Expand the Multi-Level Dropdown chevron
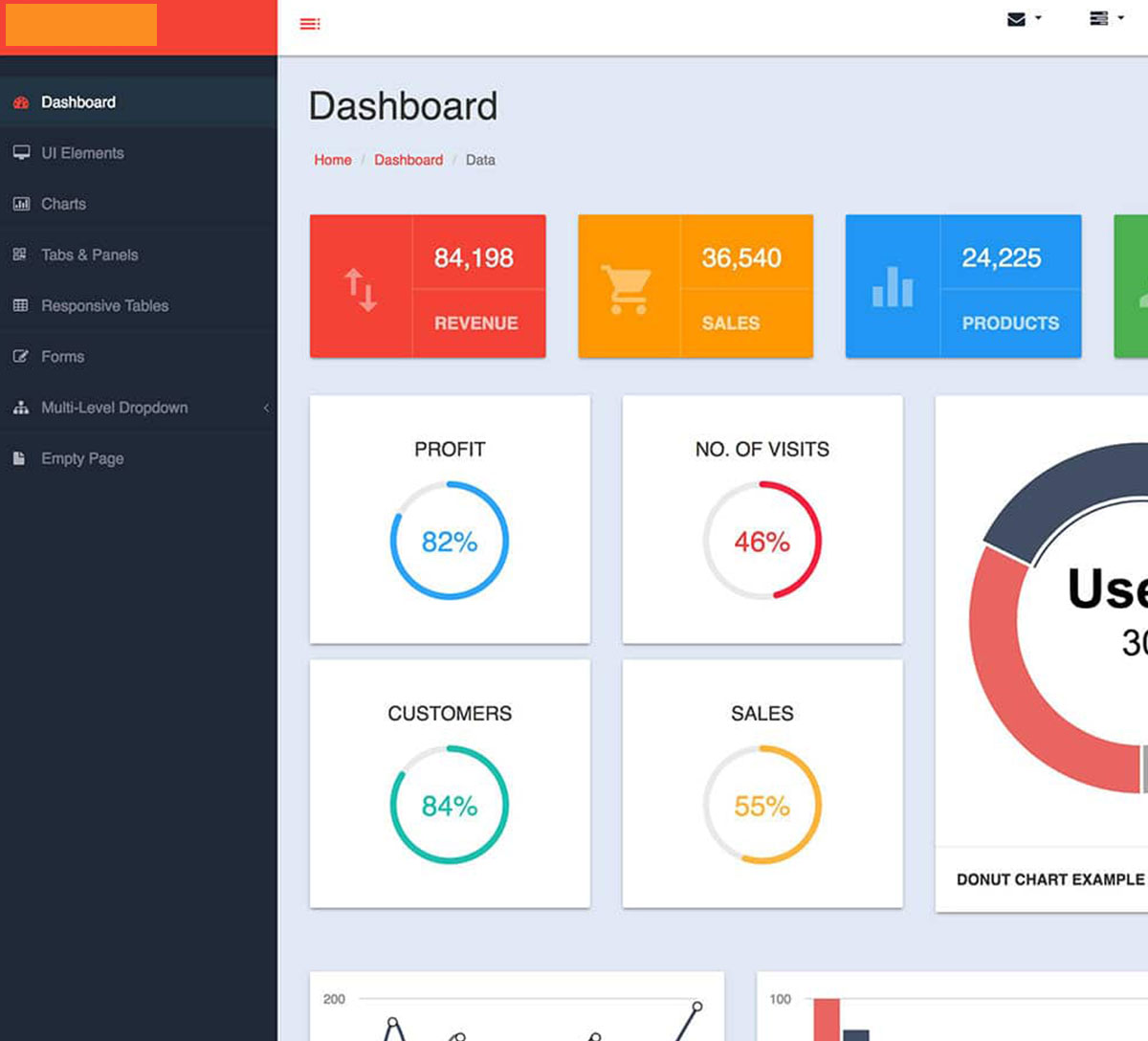 [x=266, y=408]
